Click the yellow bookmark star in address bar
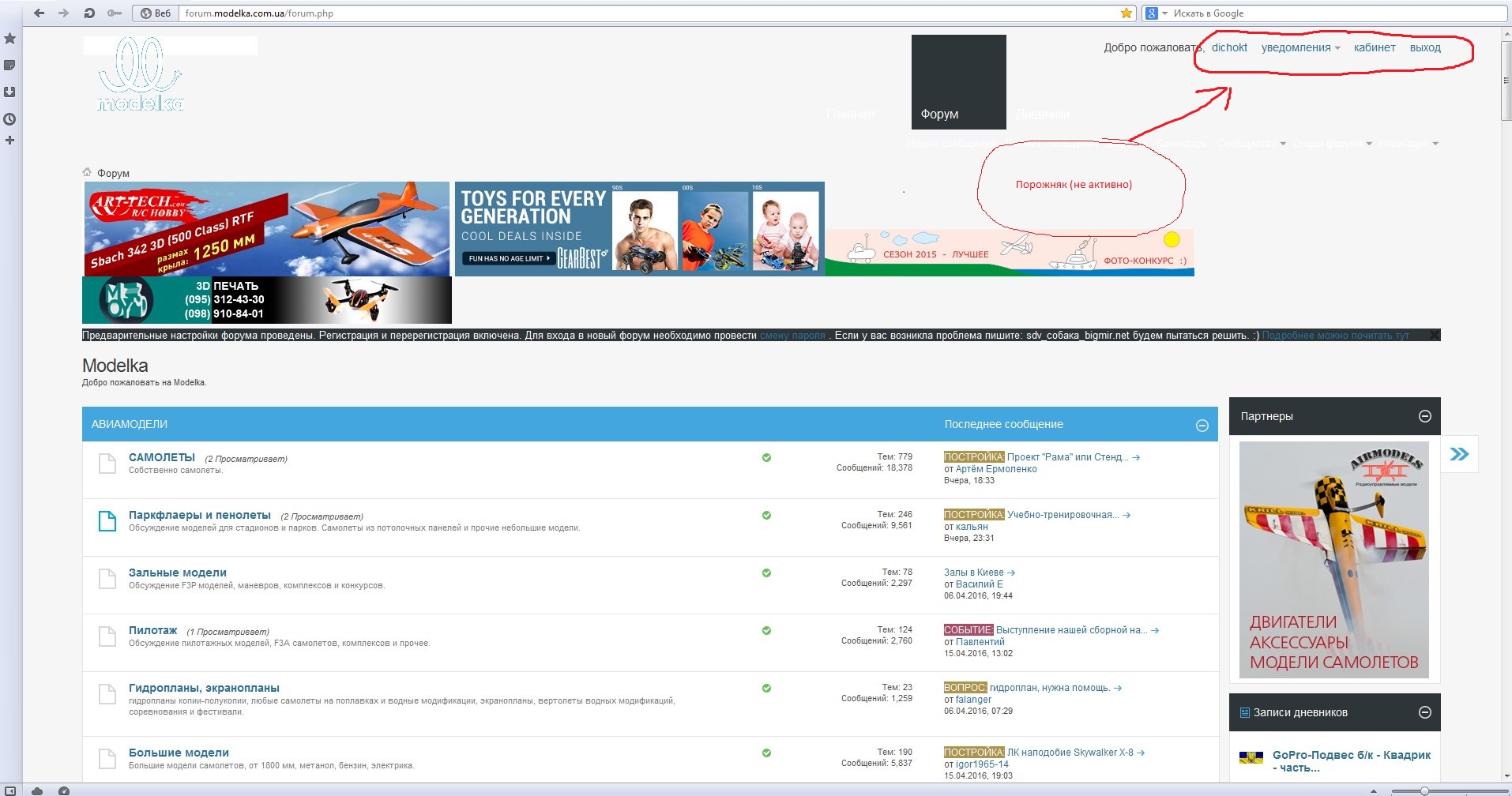The height and width of the screenshot is (796, 1512). click(1126, 13)
